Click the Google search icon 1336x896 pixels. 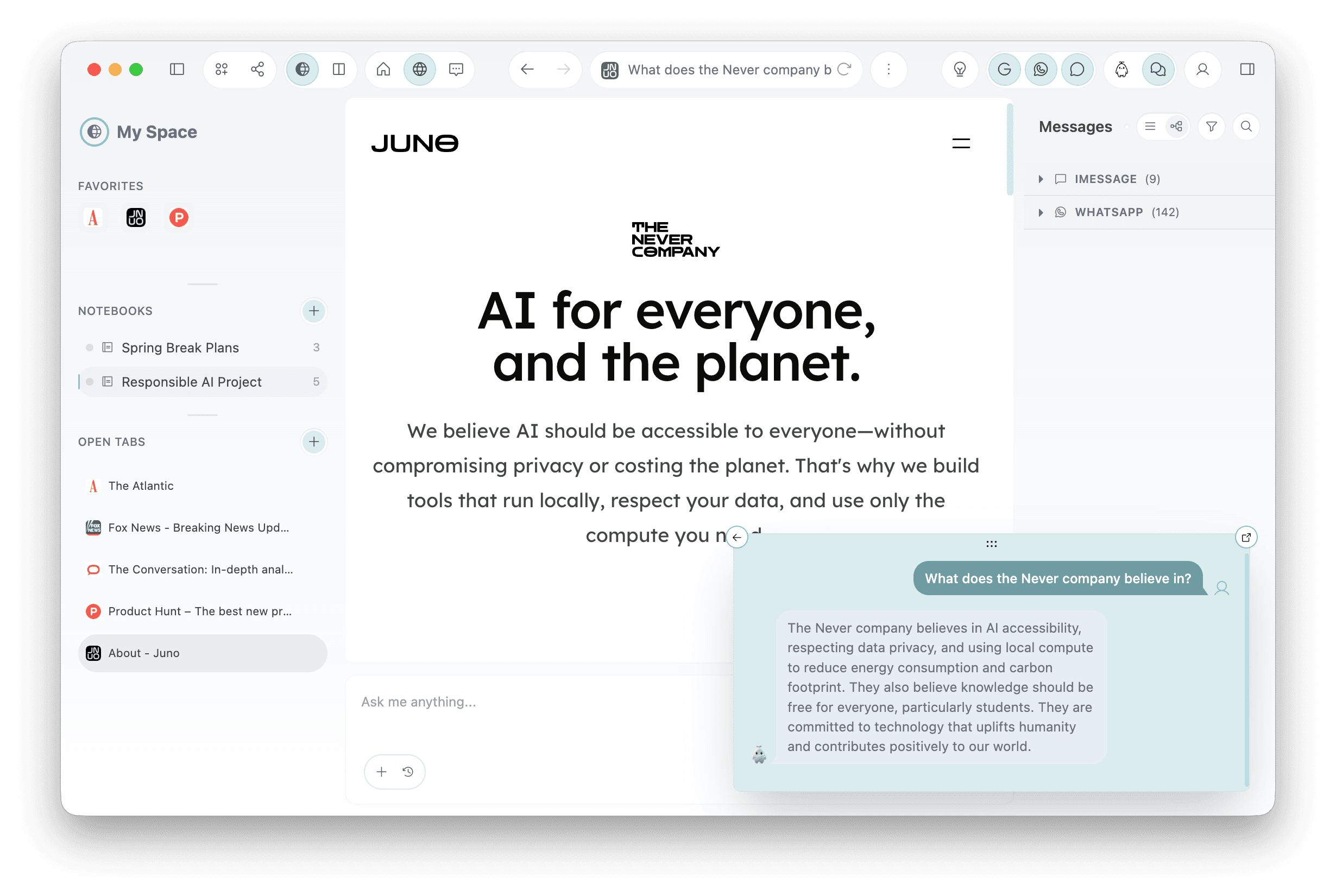click(1004, 69)
